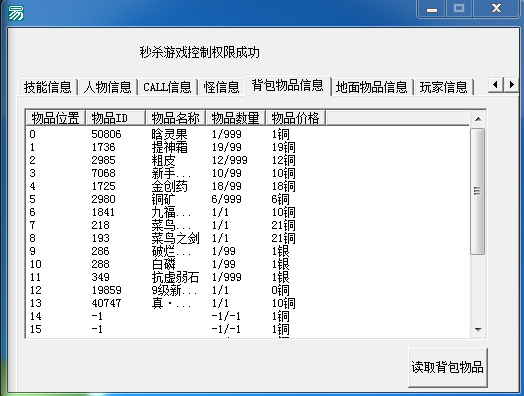
Task: Select item ID 7068
Action: tap(103, 173)
